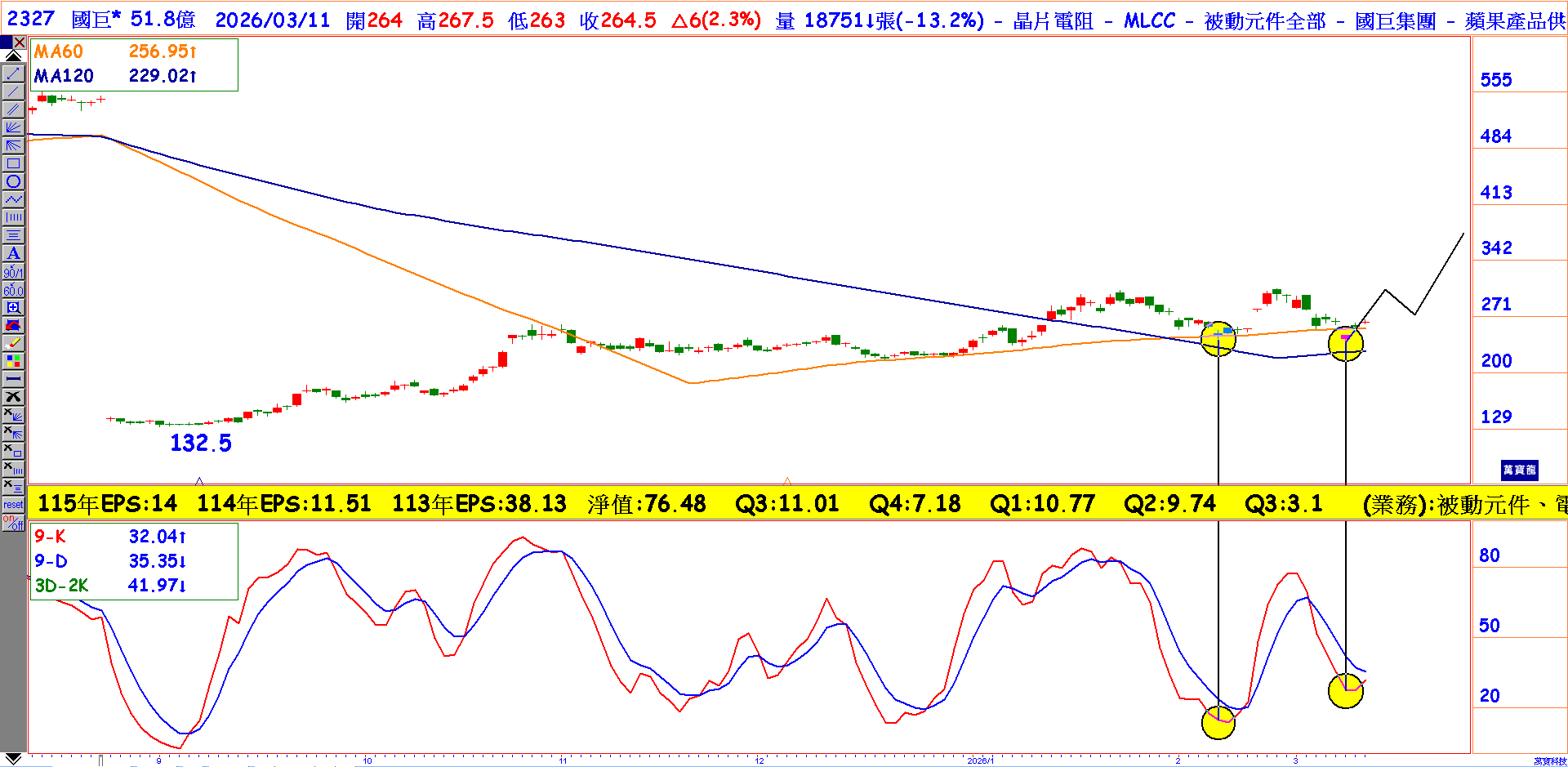Open the 國巨集團 group link
Screen dimensions: 1568x767
tap(1395, 20)
